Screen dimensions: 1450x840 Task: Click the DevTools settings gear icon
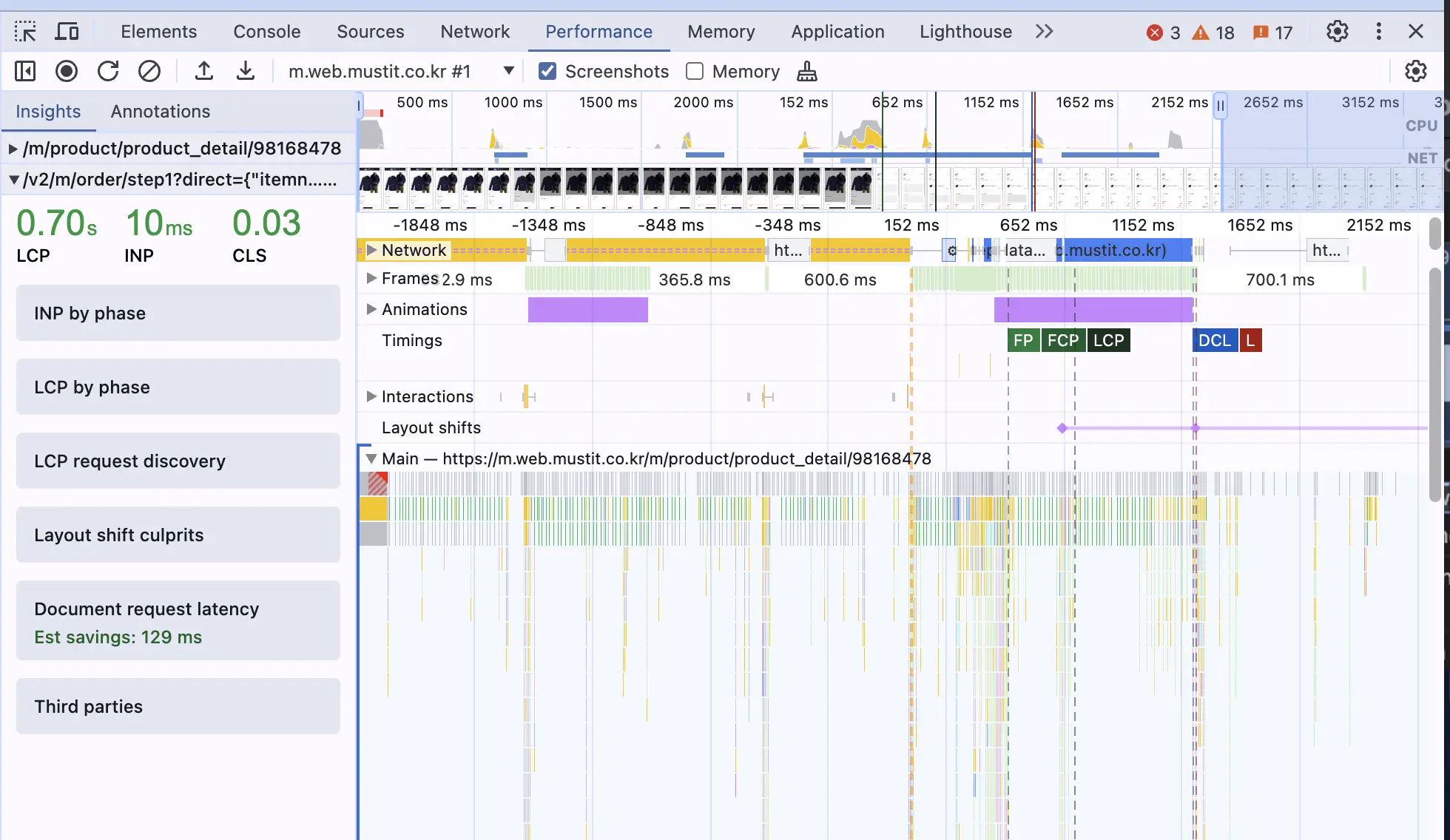pos(1338,31)
